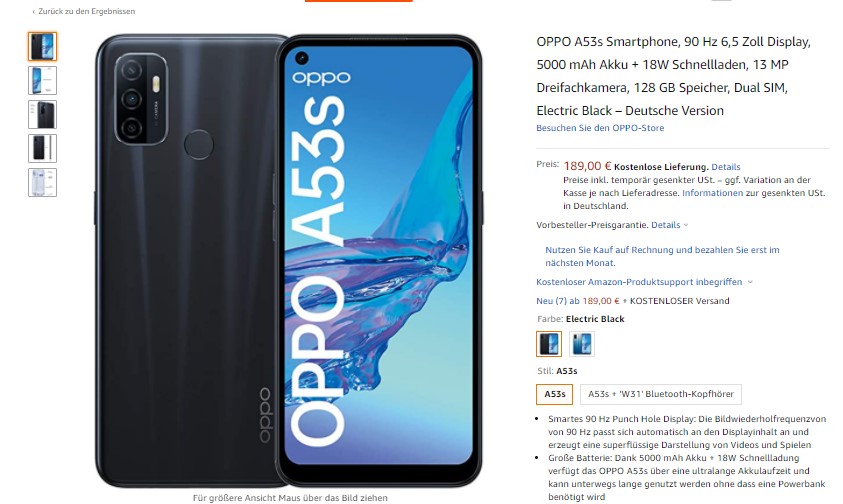843x504 pixels.
Task: Select the A53s style option
Action: pos(555,394)
